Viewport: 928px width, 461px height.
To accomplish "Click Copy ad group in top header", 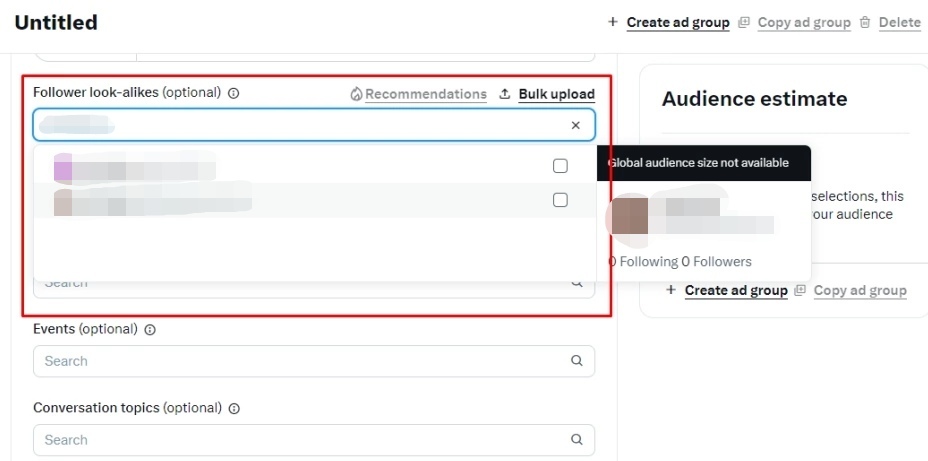I will [x=804, y=22].
